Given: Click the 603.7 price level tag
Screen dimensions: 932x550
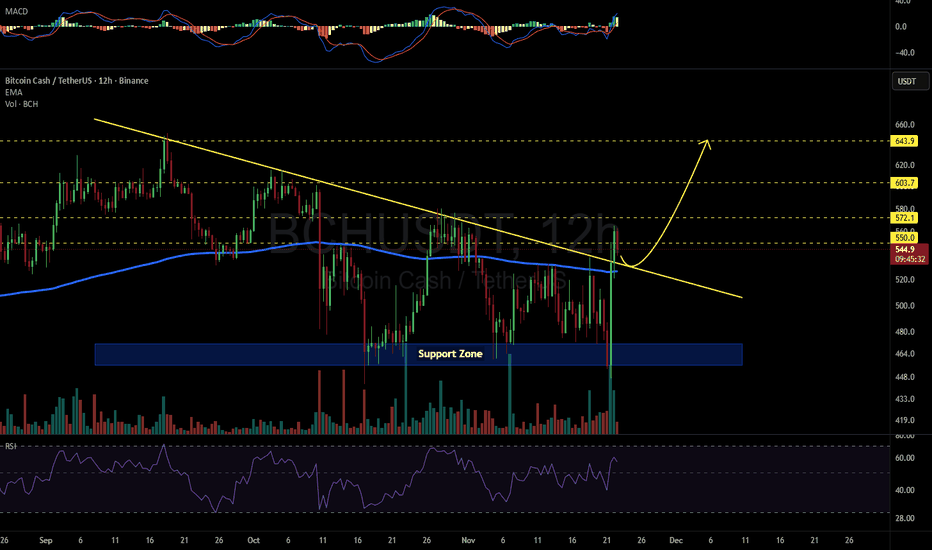Looking at the screenshot, I should (904, 183).
